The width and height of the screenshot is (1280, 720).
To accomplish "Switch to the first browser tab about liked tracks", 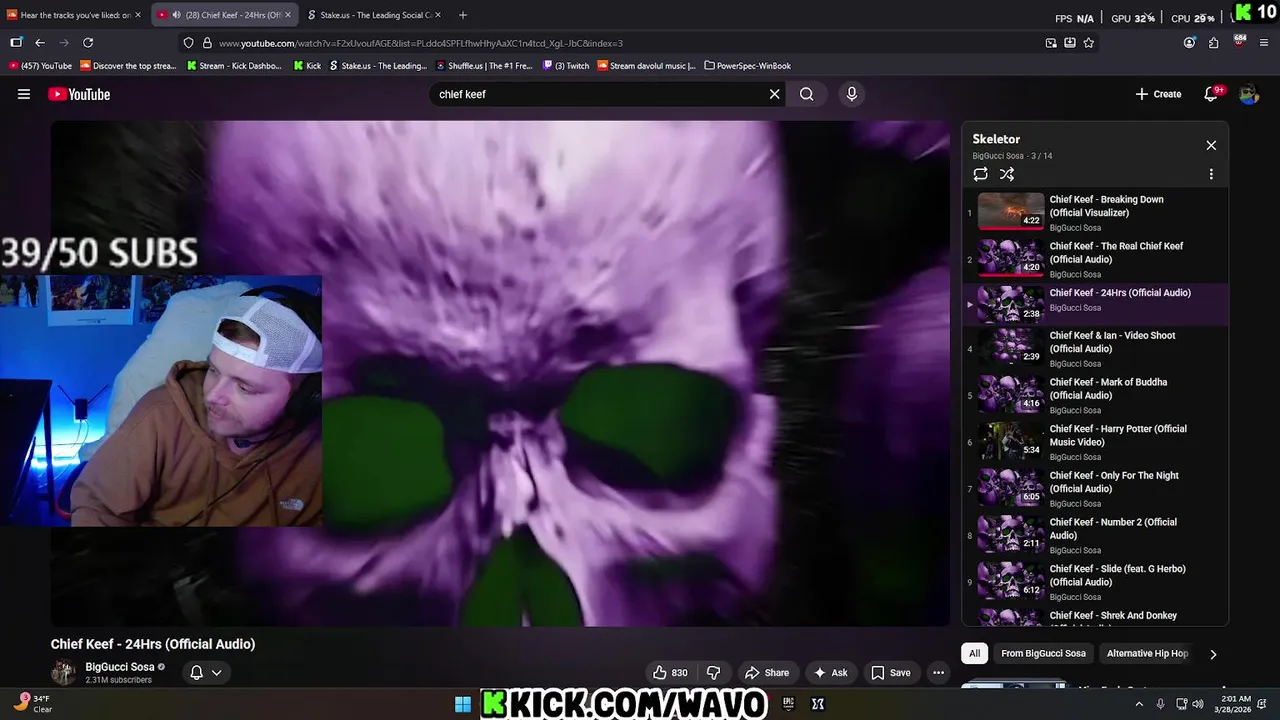I will [74, 15].
